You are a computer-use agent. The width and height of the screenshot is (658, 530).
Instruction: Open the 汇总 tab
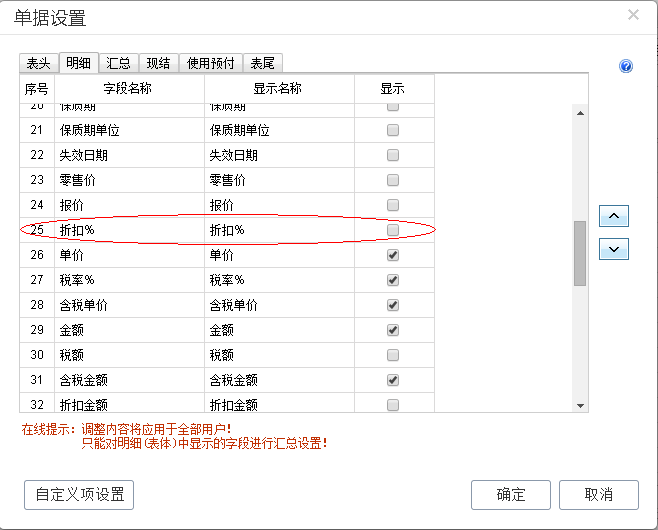[x=118, y=63]
